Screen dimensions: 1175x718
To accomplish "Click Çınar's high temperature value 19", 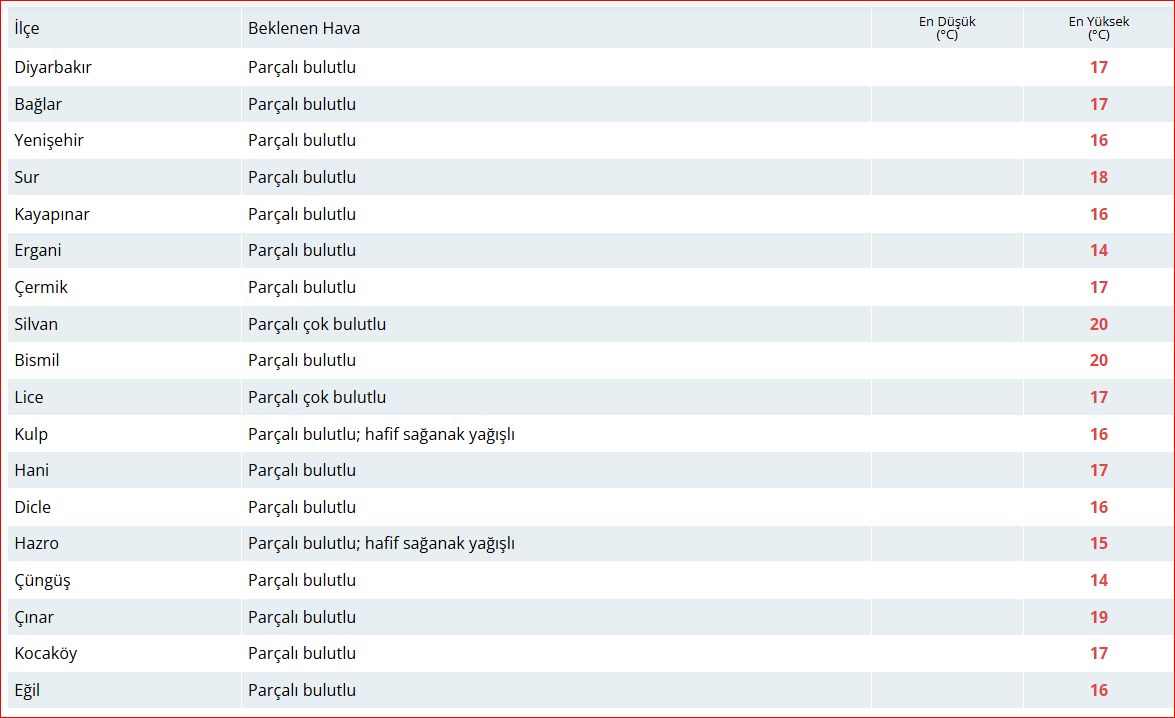I will (1098, 617).
